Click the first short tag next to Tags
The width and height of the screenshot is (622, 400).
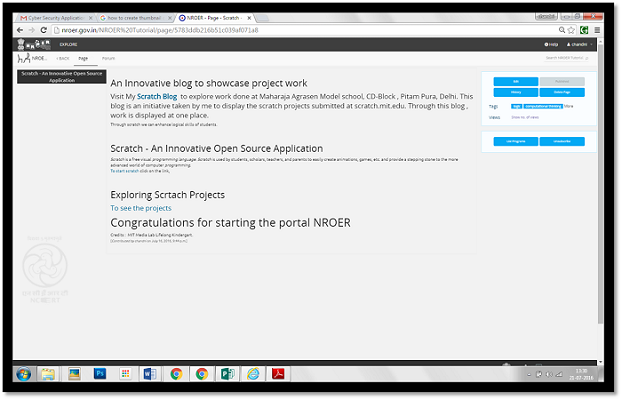tap(516, 106)
